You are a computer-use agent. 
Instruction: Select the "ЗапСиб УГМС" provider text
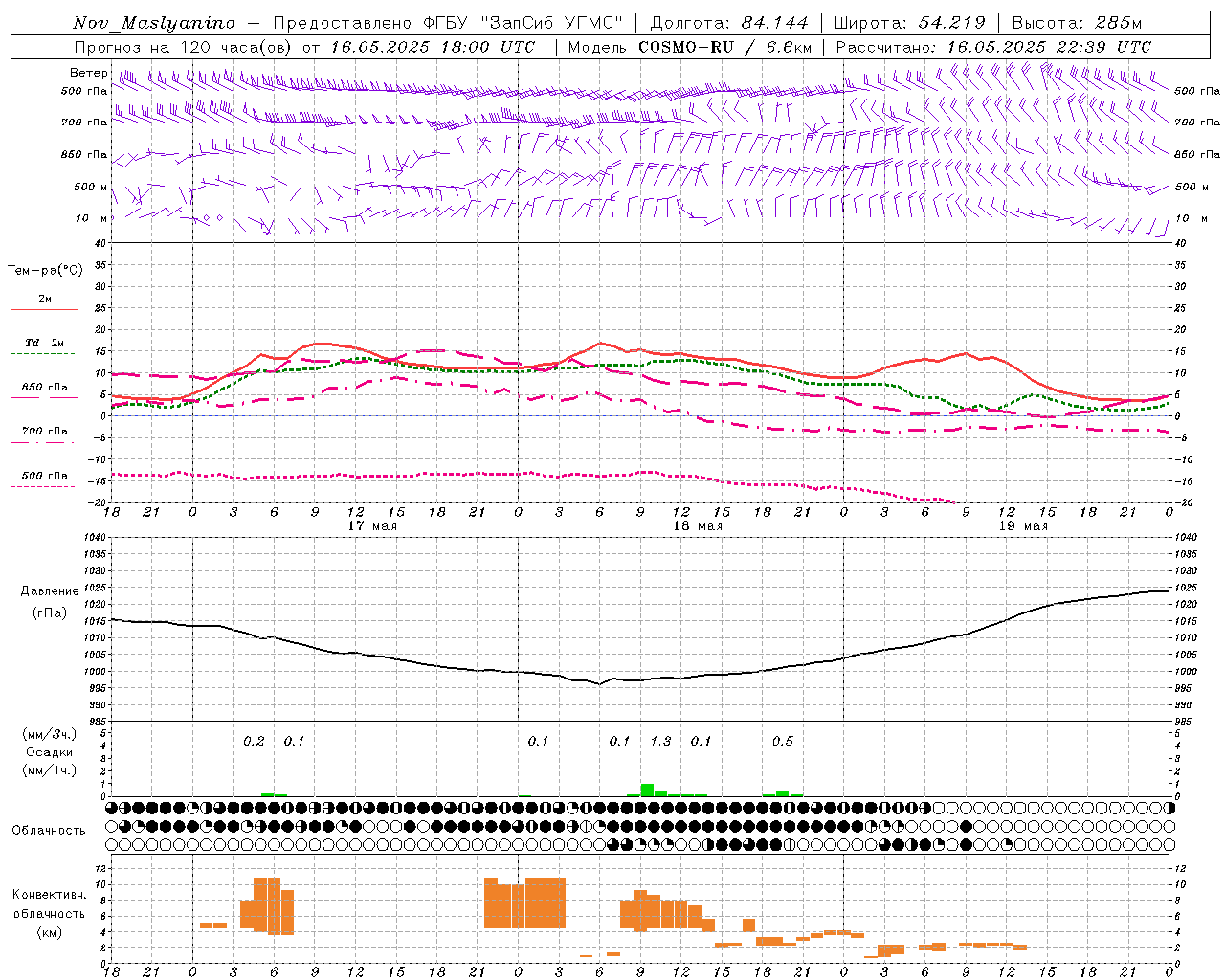554,23
